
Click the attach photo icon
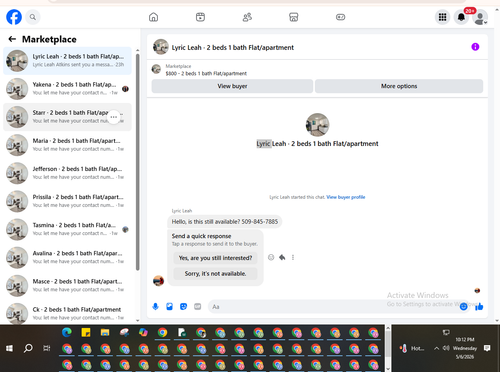point(169,307)
